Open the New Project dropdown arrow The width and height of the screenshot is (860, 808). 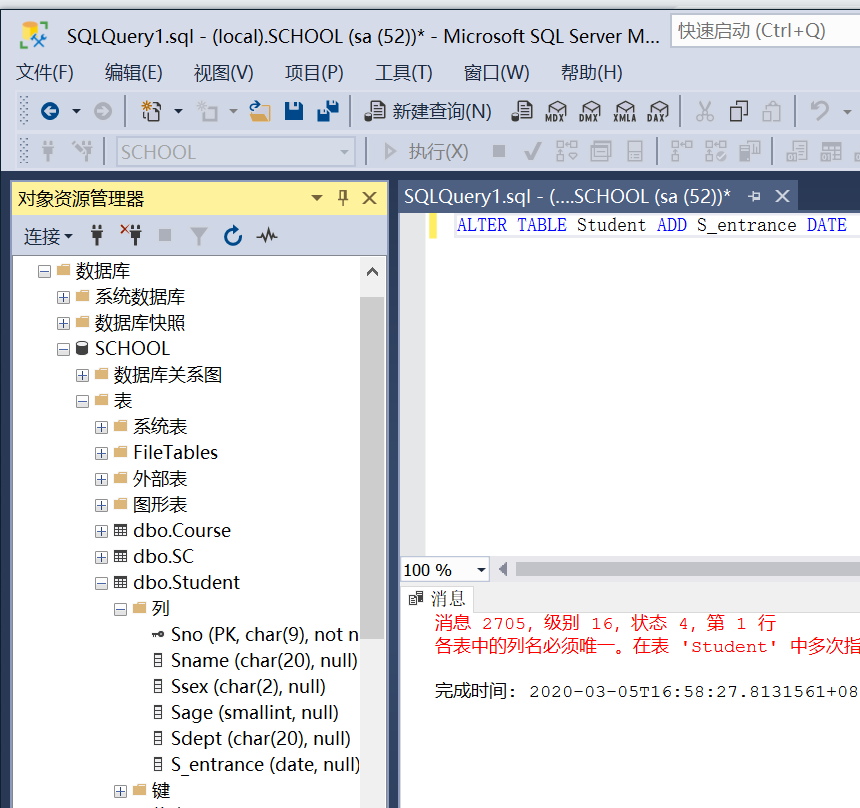(178, 111)
